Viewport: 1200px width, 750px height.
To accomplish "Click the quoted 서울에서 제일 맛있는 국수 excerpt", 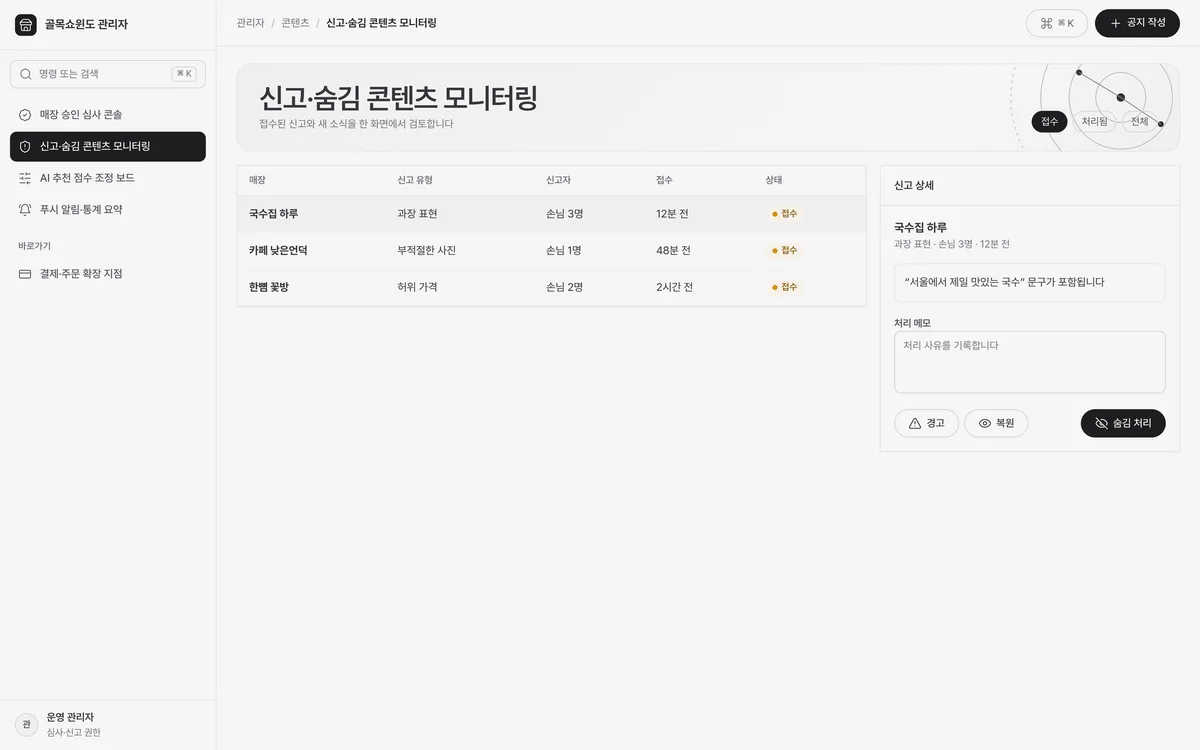I will (1030, 283).
